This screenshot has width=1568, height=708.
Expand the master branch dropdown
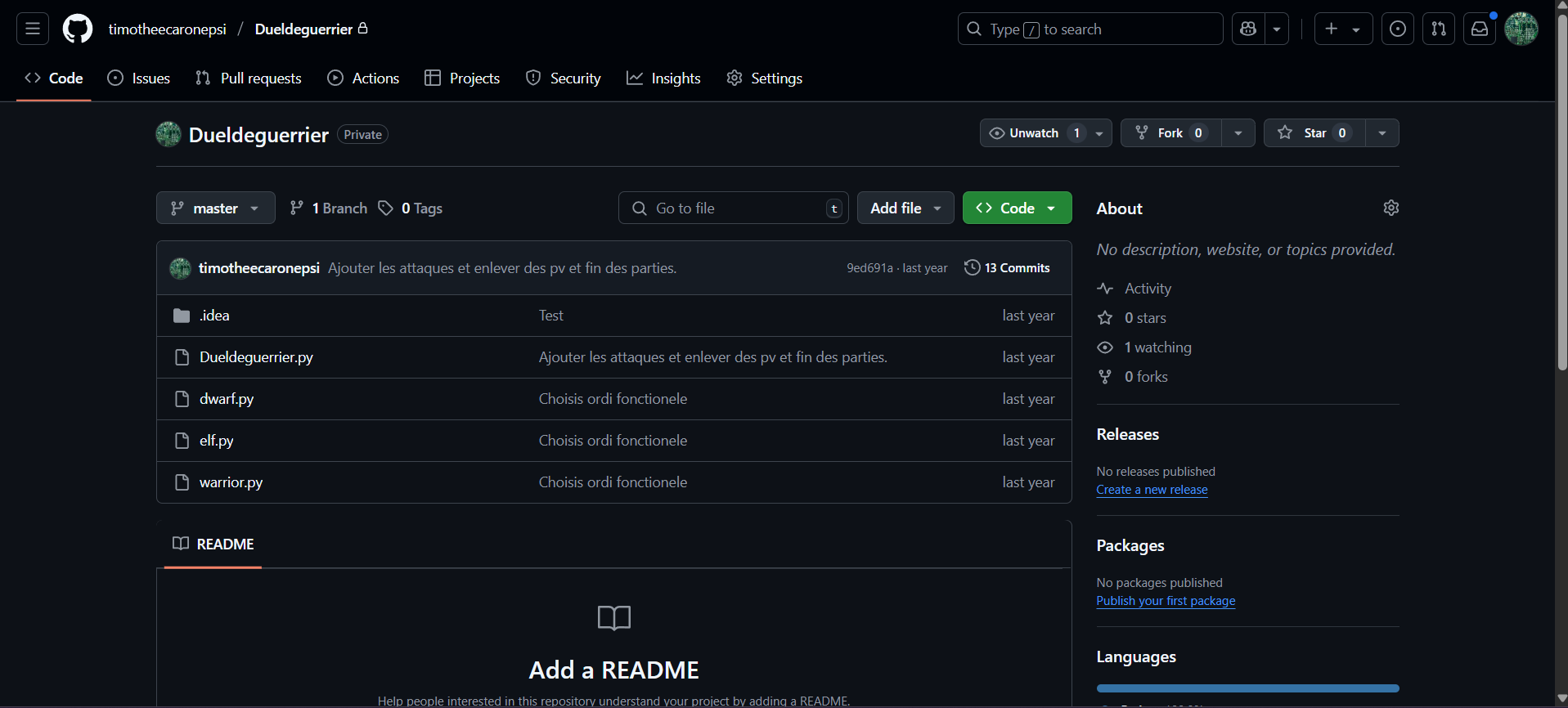(215, 208)
